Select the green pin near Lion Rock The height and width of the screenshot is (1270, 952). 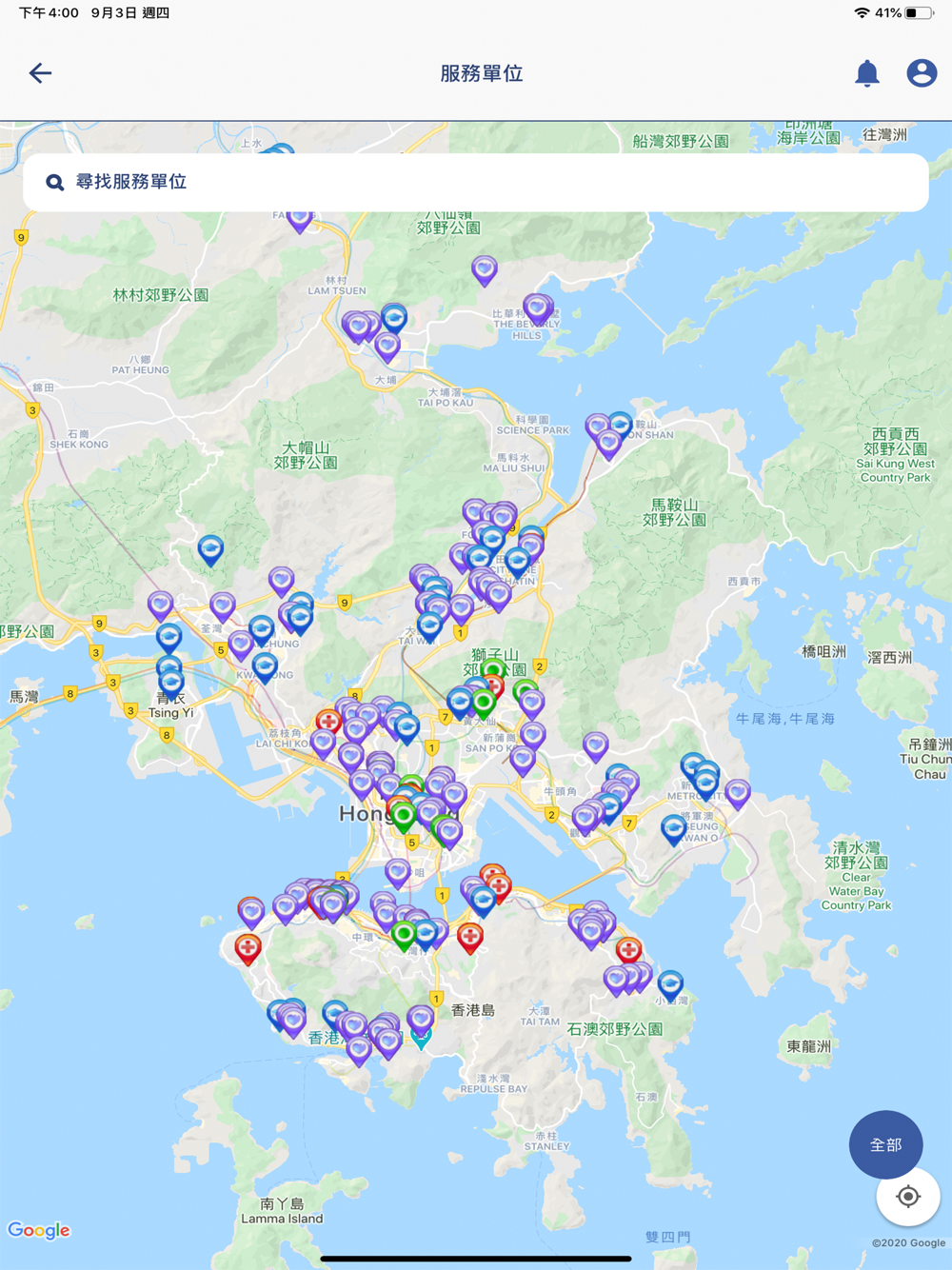pyautogui.click(x=492, y=670)
